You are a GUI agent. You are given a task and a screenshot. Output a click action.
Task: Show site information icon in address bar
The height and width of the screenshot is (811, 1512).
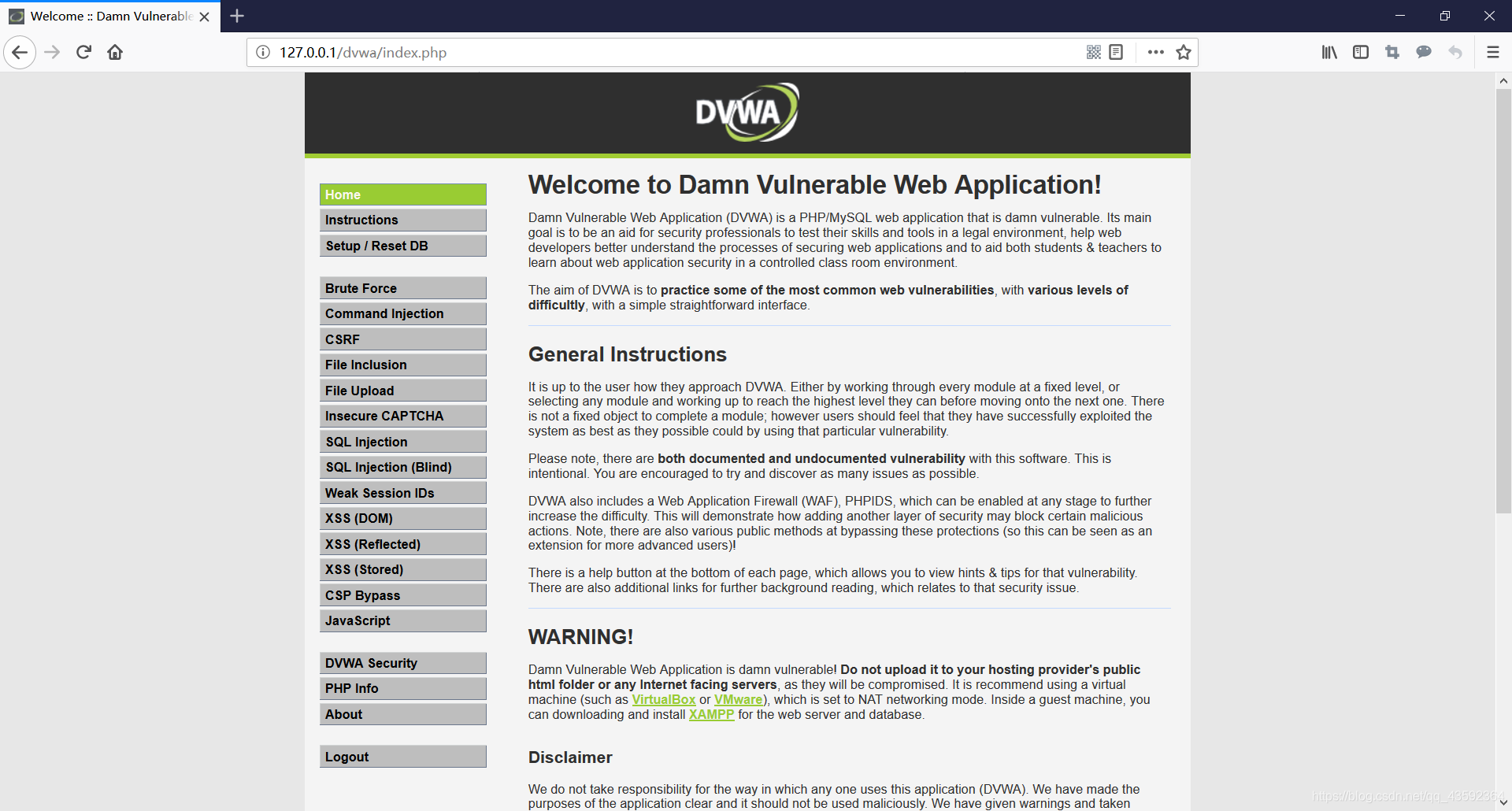(263, 53)
